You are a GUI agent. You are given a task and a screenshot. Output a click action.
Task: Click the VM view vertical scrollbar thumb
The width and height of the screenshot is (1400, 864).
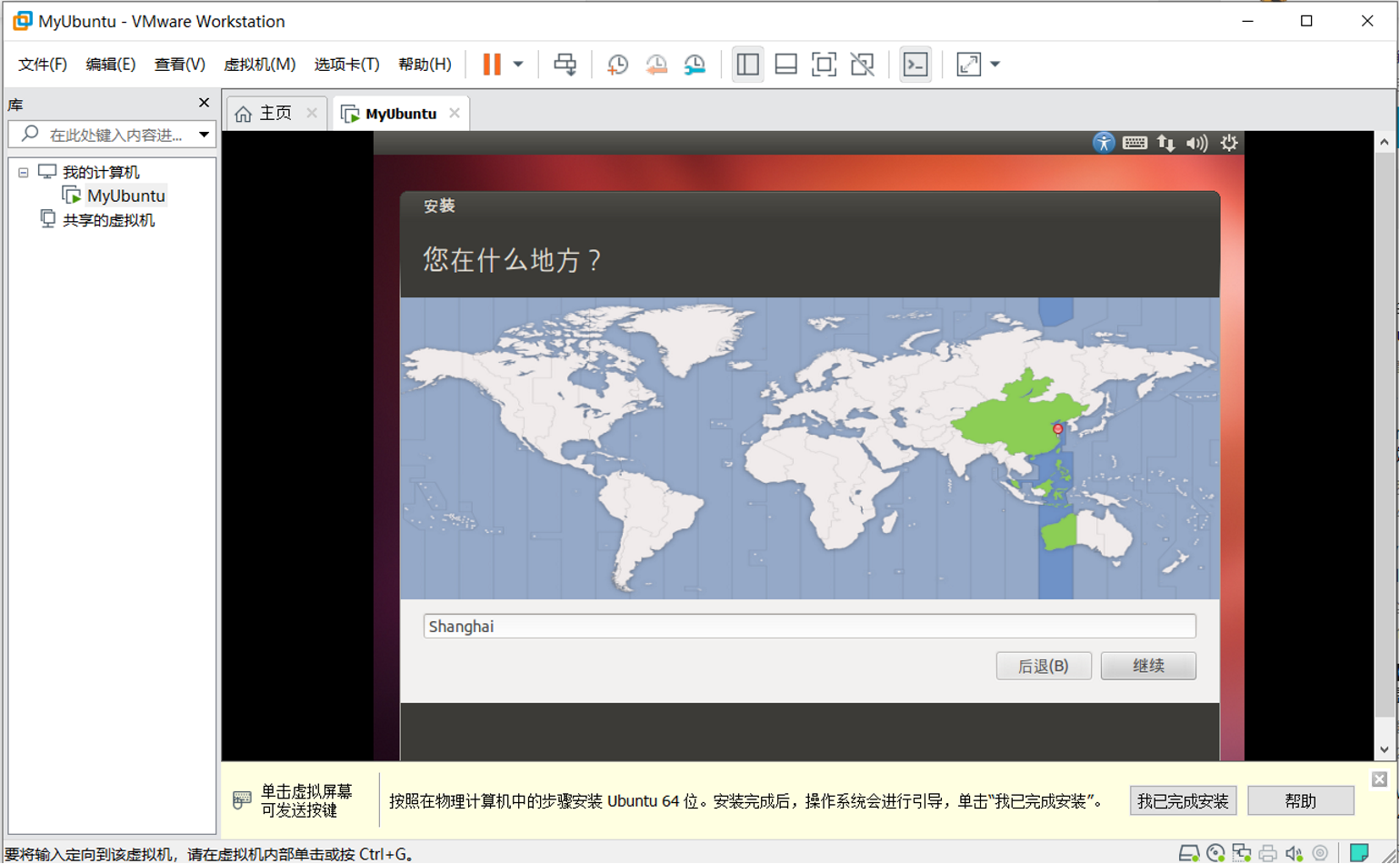coord(1385,435)
